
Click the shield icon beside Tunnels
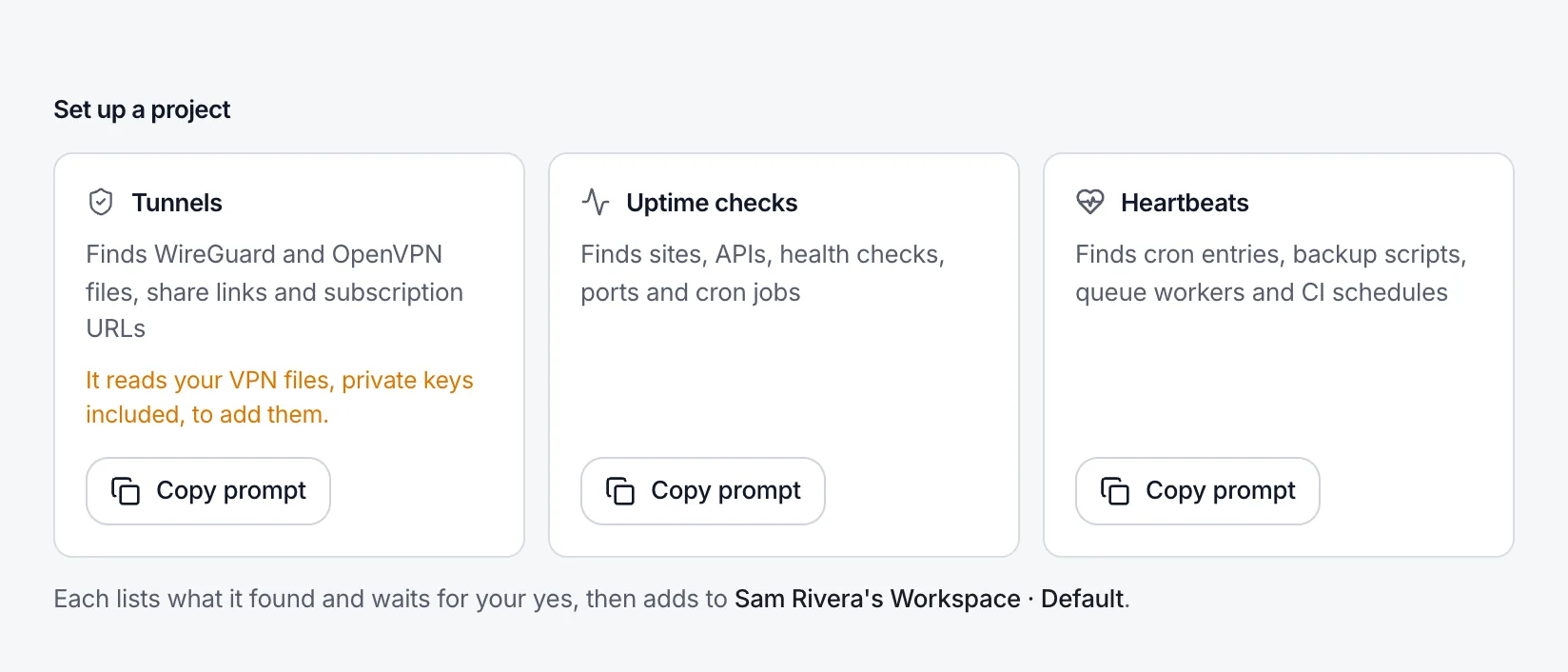click(x=101, y=203)
